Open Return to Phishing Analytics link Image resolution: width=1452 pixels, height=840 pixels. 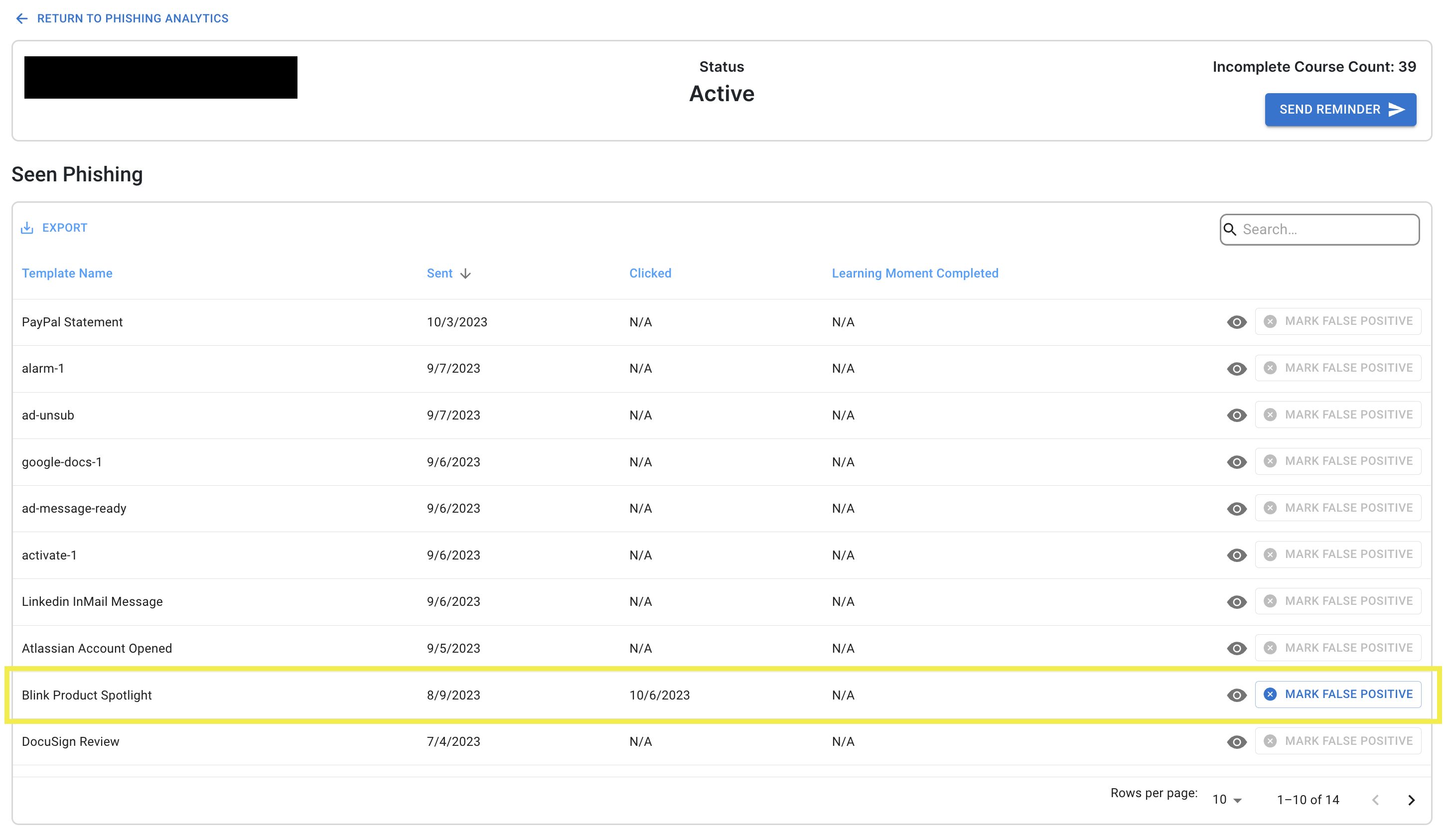point(133,18)
